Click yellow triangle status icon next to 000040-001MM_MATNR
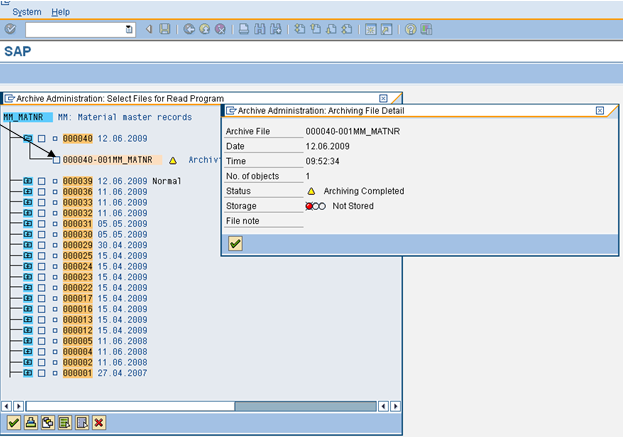 173,160
